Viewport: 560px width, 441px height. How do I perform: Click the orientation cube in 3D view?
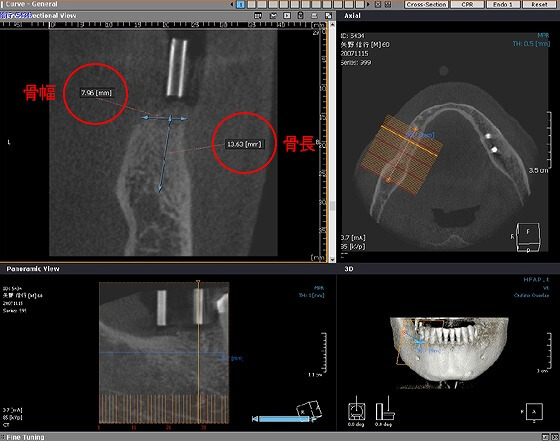[534, 412]
